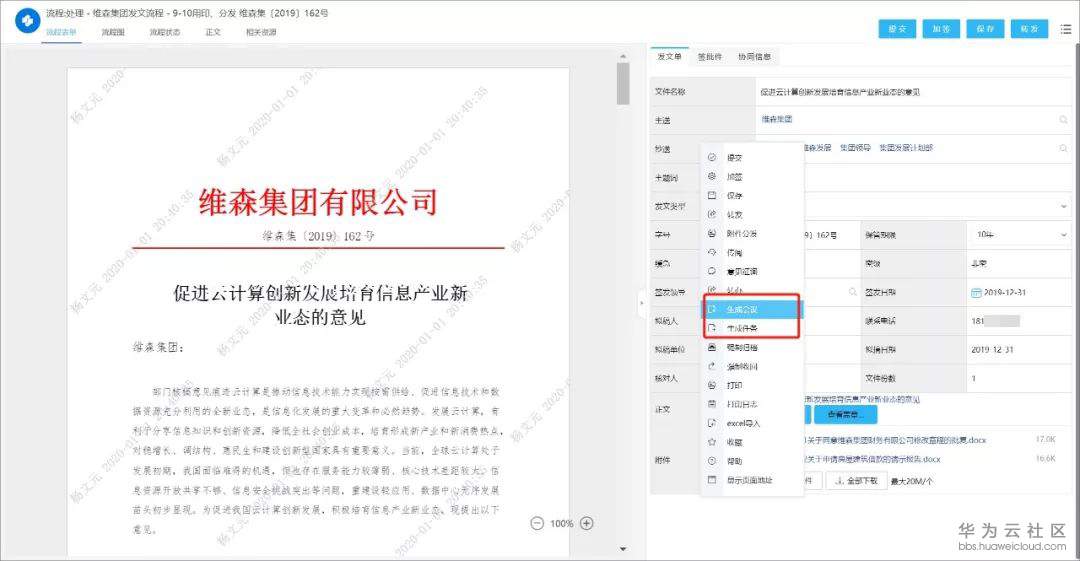
Task: Click the blue 查看清单 button
Action: point(845,415)
